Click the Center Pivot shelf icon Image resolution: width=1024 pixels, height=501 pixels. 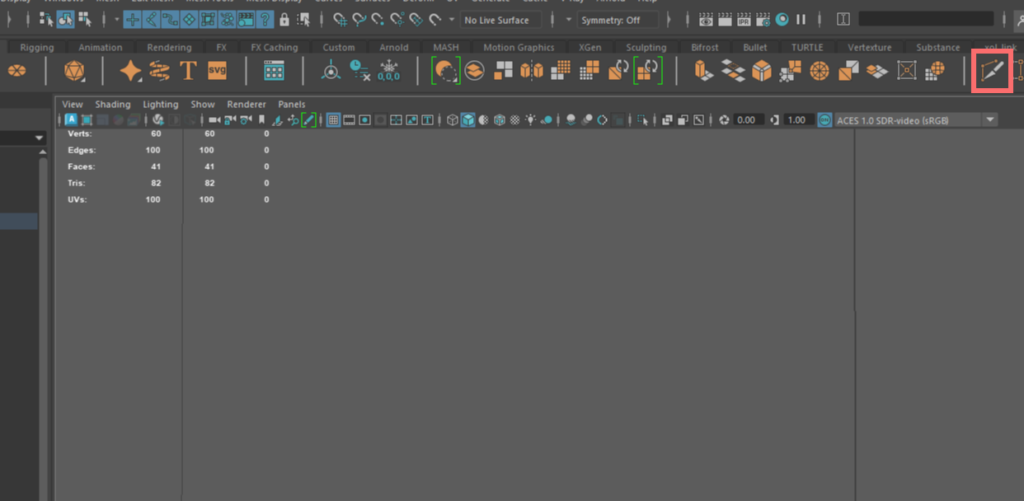[330, 71]
